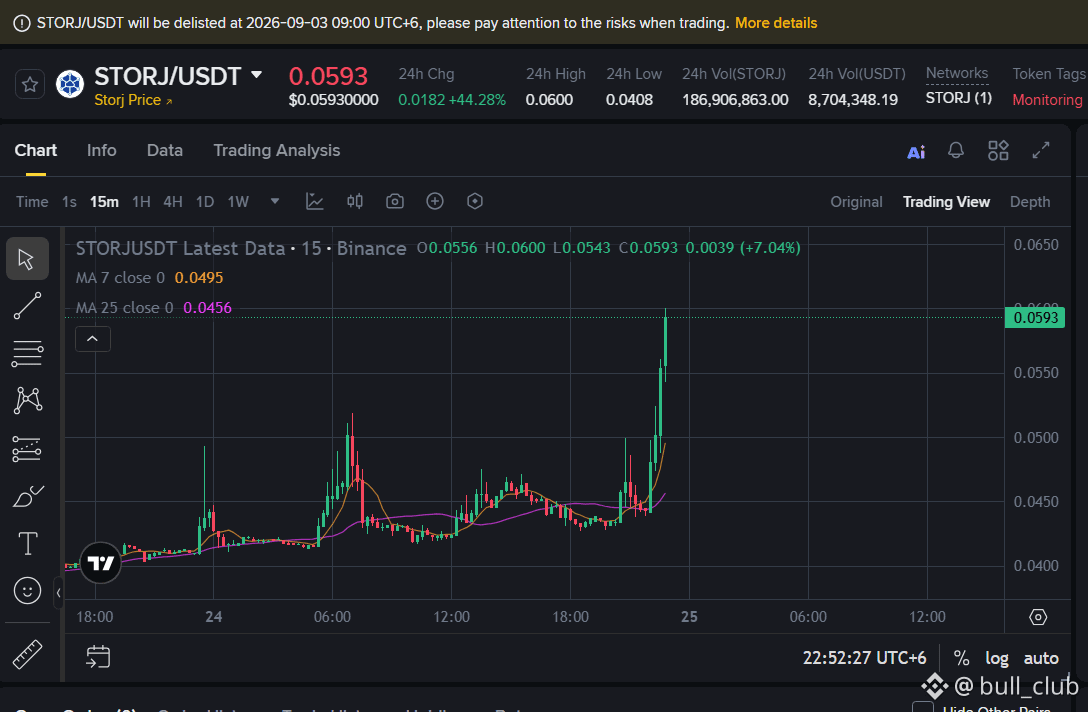
Task: Open the Data tab
Action: (x=164, y=151)
